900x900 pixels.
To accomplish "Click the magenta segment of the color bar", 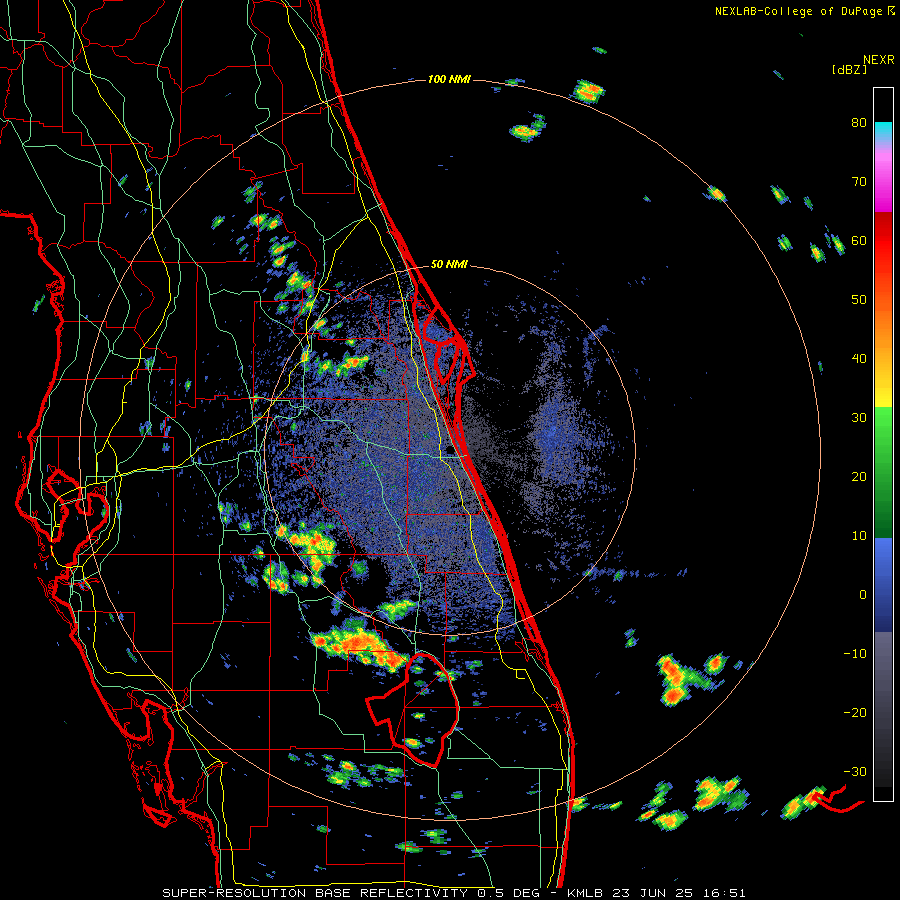I will coord(883,184).
